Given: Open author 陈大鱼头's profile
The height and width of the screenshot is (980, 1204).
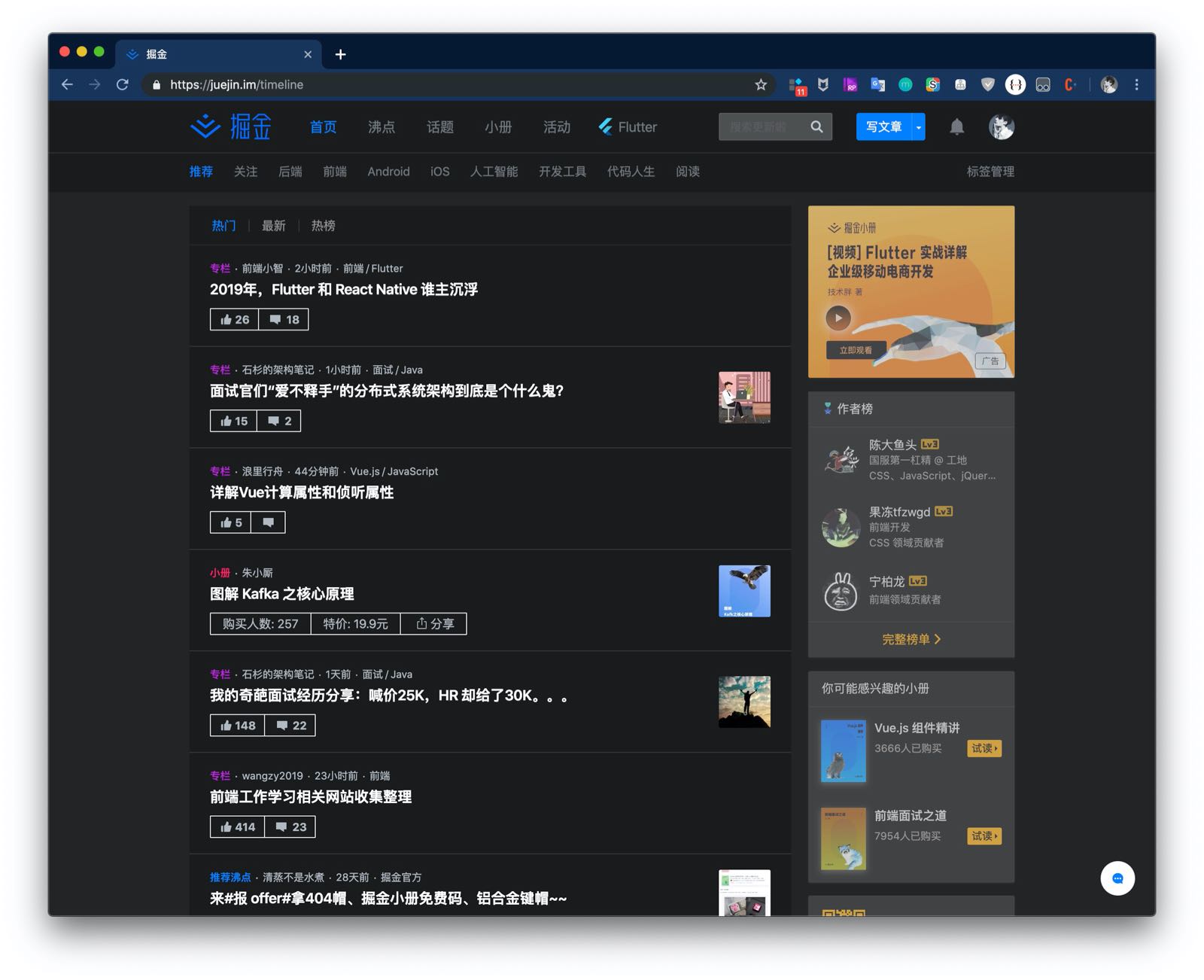Looking at the screenshot, I should (x=892, y=445).
